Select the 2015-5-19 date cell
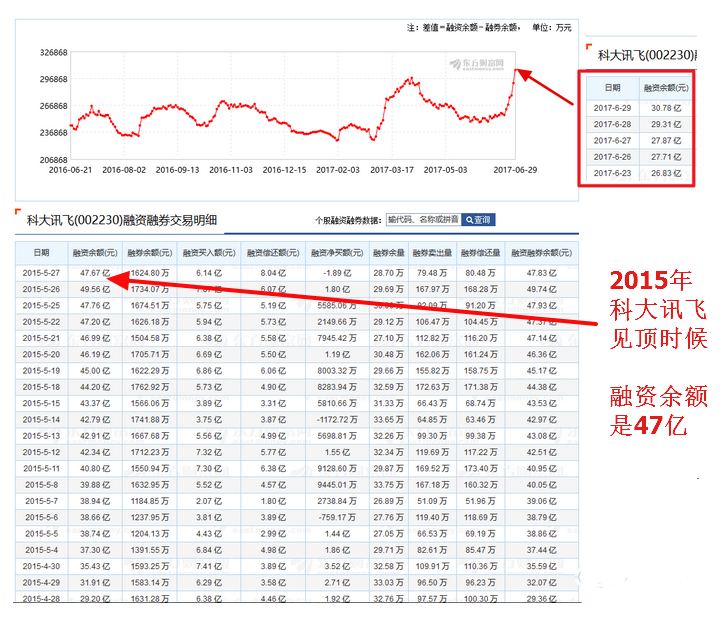The width and height of the screenshot is (728, 618). point(41,371)
